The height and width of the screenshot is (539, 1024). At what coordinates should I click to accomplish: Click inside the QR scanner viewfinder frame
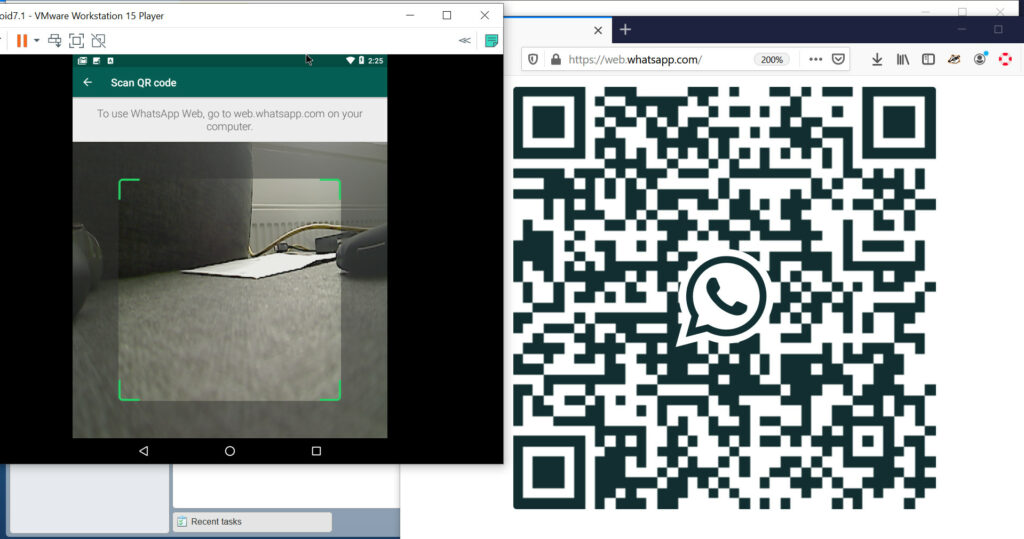(x=229, y=289)
